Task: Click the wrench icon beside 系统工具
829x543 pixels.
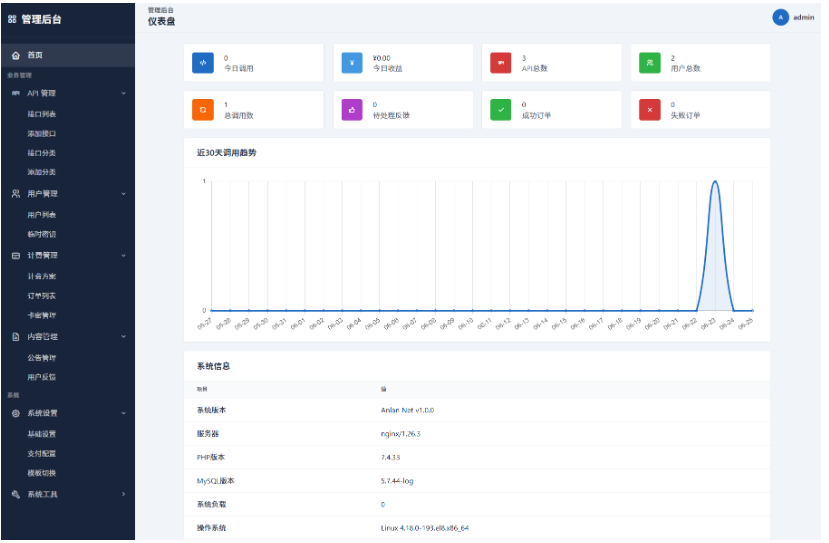Action: point(16,495)
